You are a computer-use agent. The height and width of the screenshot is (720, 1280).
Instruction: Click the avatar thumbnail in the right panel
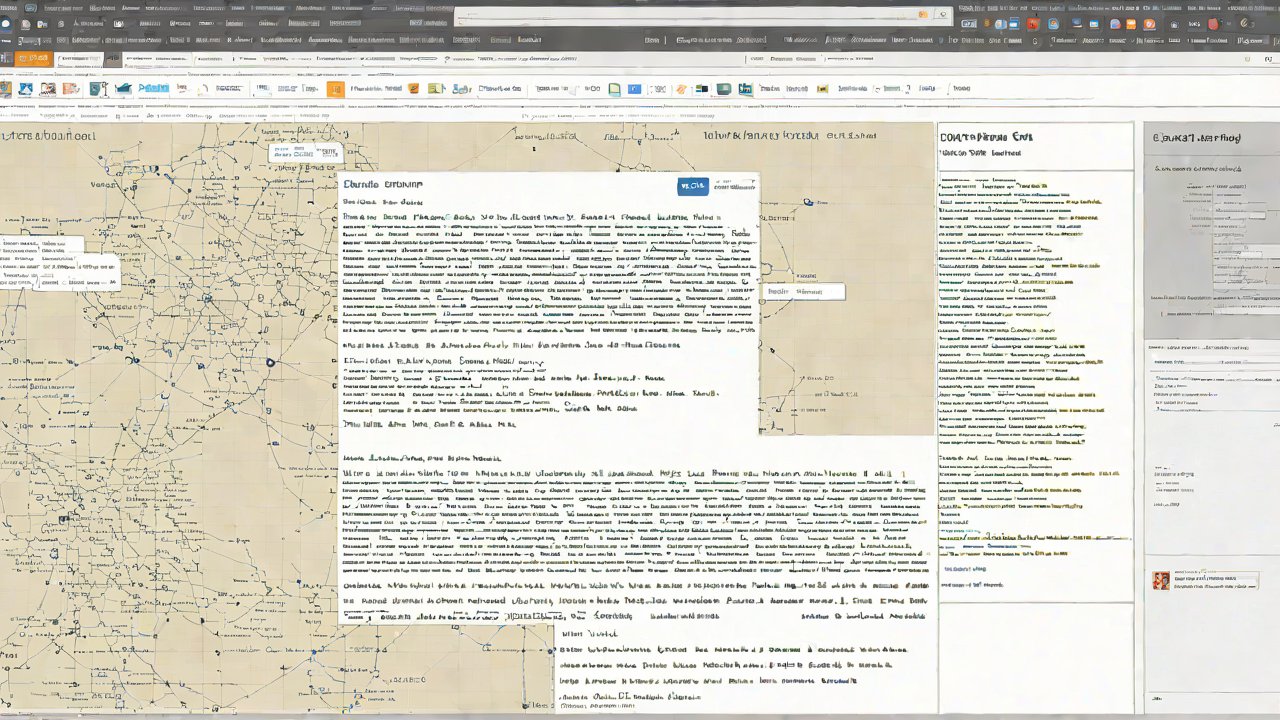pos(1161,580)
